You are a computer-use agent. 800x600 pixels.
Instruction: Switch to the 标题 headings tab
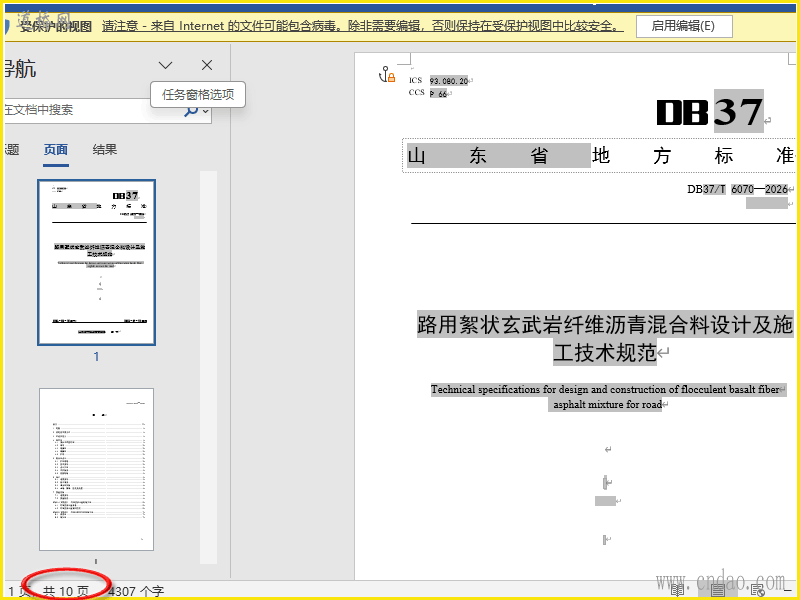tap(11, 149)
